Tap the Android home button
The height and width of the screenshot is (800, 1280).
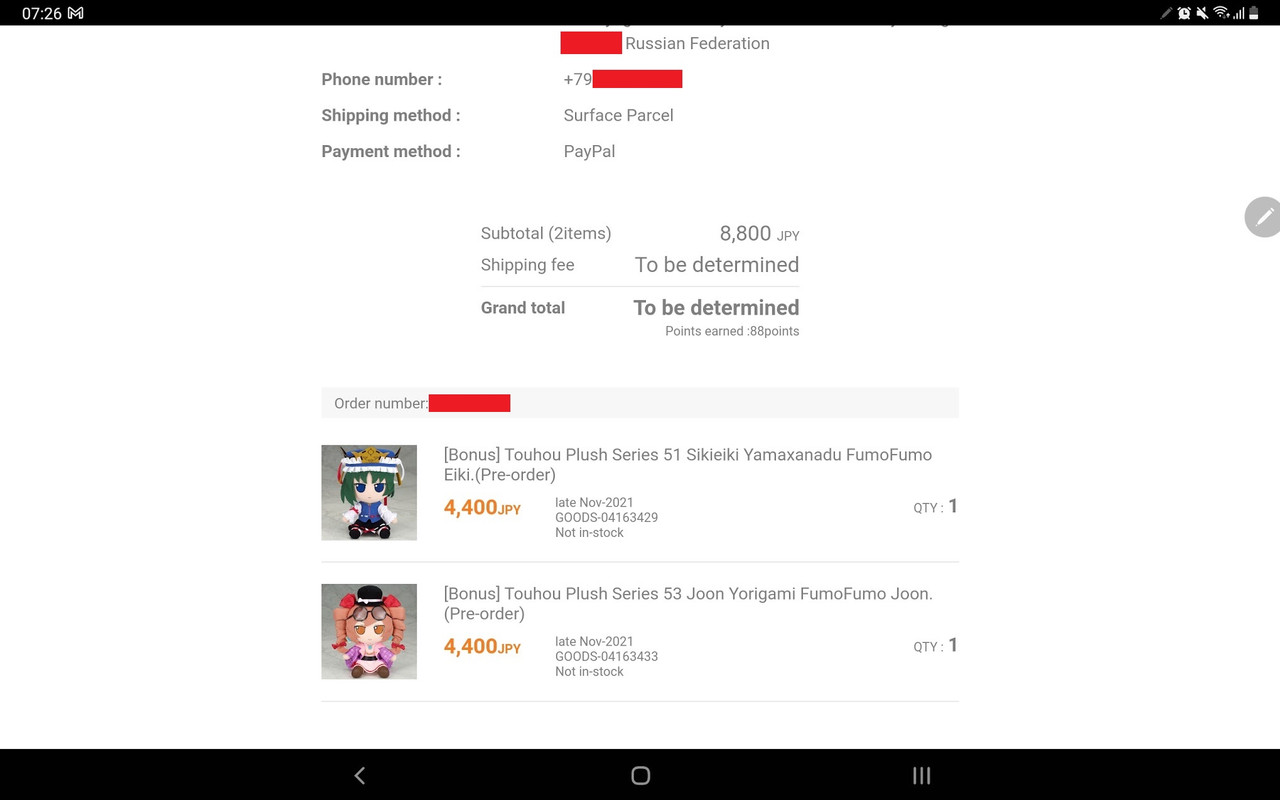(641, 775)
